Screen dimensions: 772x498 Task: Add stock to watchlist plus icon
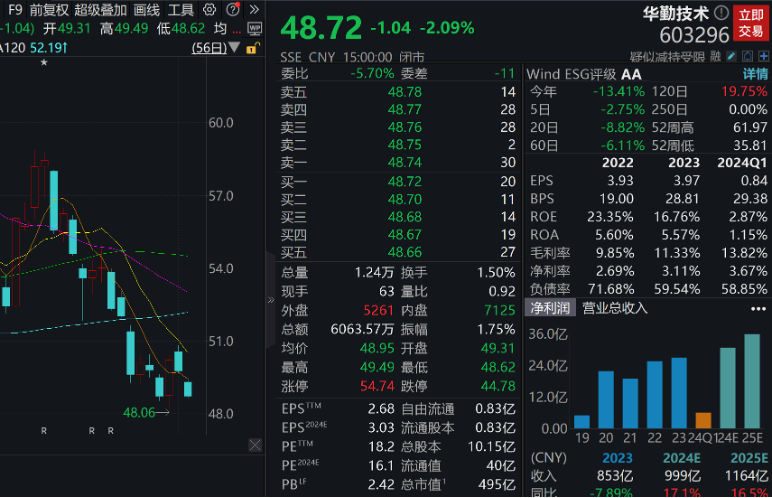coord(764,56)
